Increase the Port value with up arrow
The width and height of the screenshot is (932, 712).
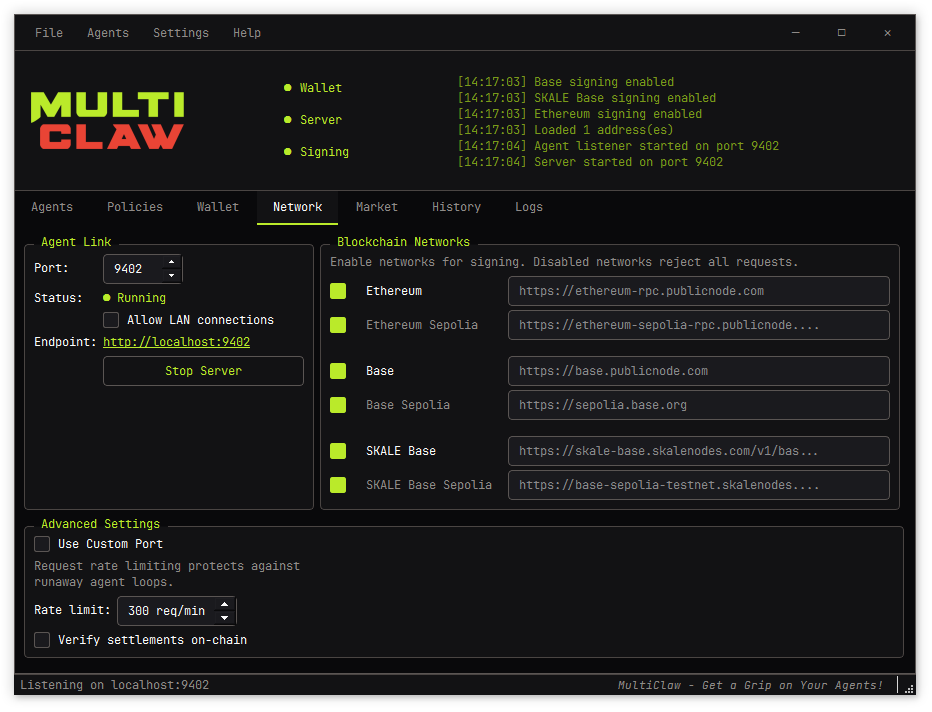(172, 262)
